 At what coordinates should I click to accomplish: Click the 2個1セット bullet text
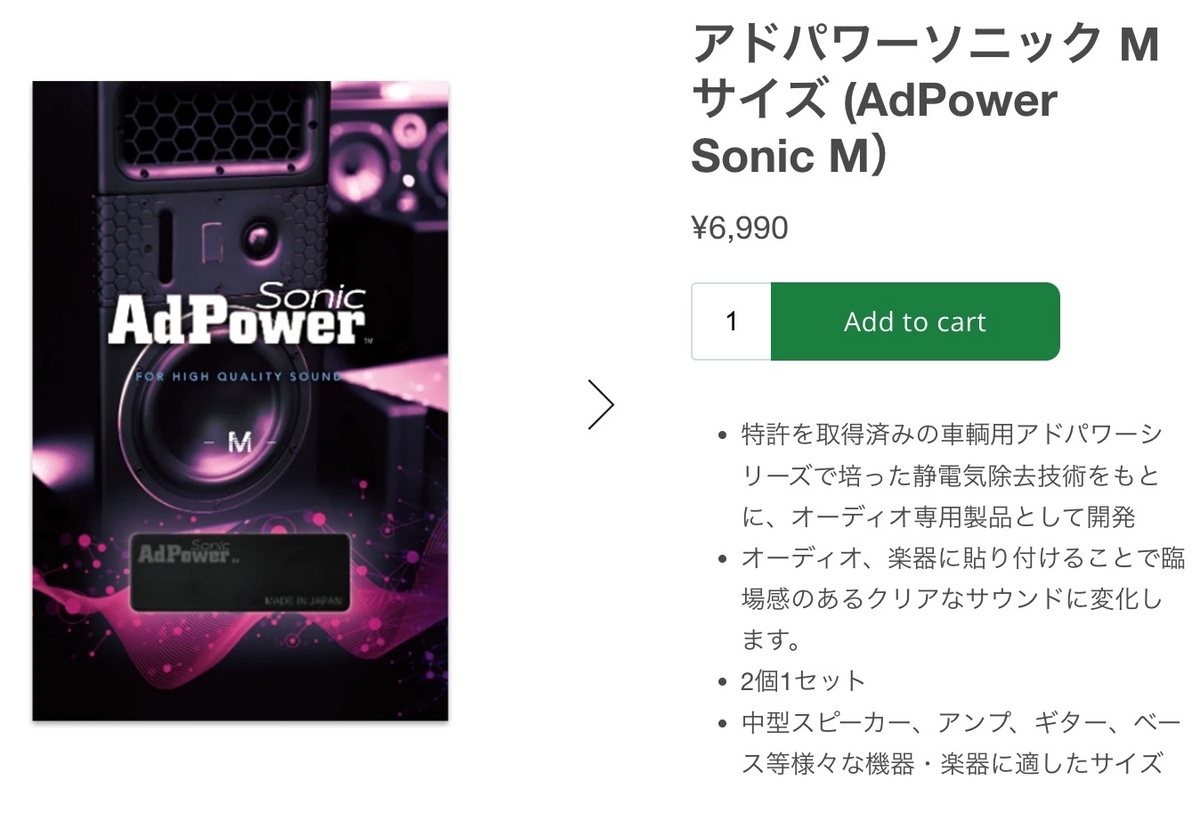click(x=800, y=679)
